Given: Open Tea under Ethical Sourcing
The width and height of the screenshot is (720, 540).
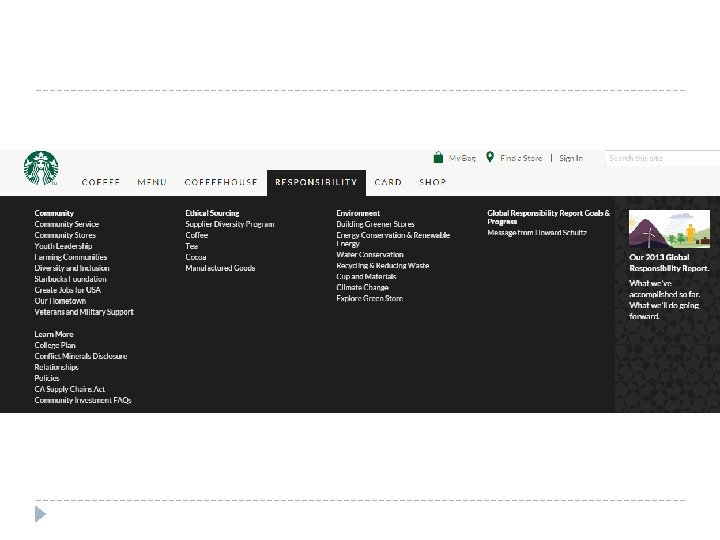Looking at the screenshot, I should click(x=191, y=246).
